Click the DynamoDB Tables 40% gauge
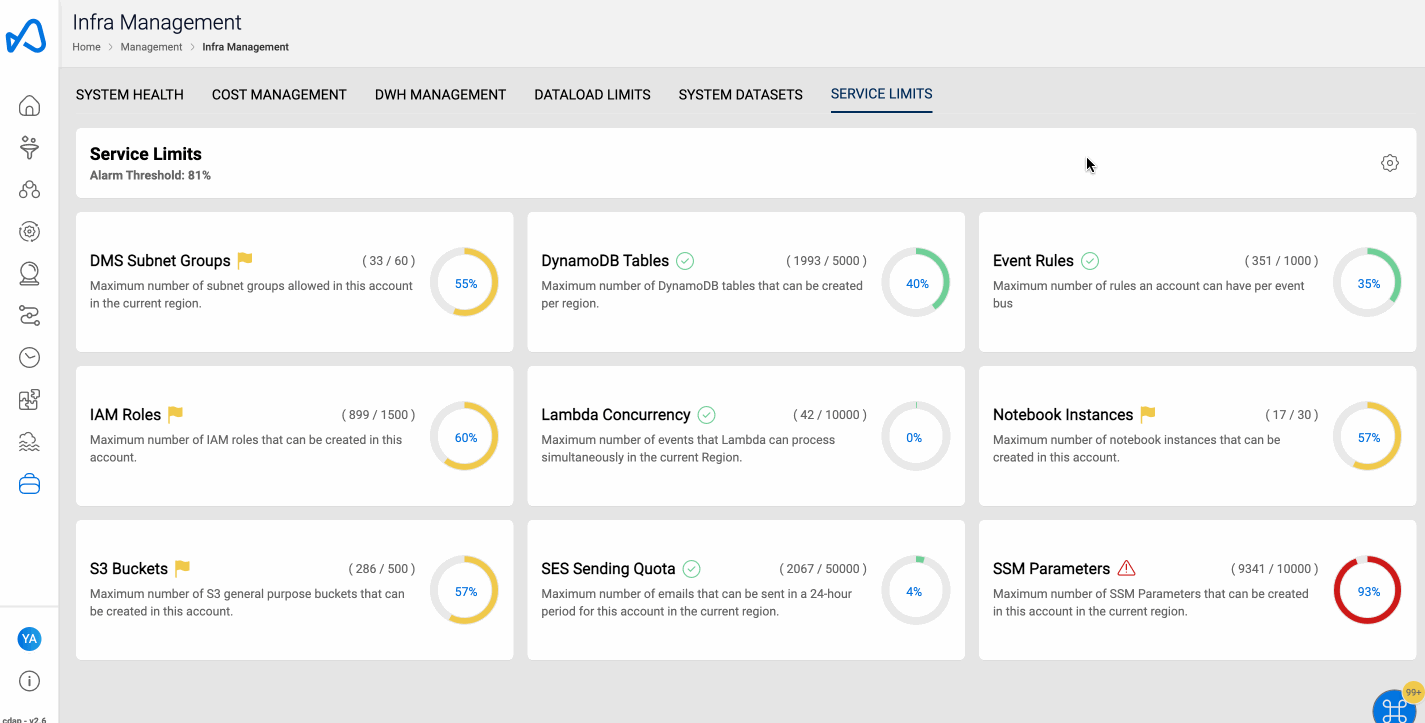 click(917, 283)
